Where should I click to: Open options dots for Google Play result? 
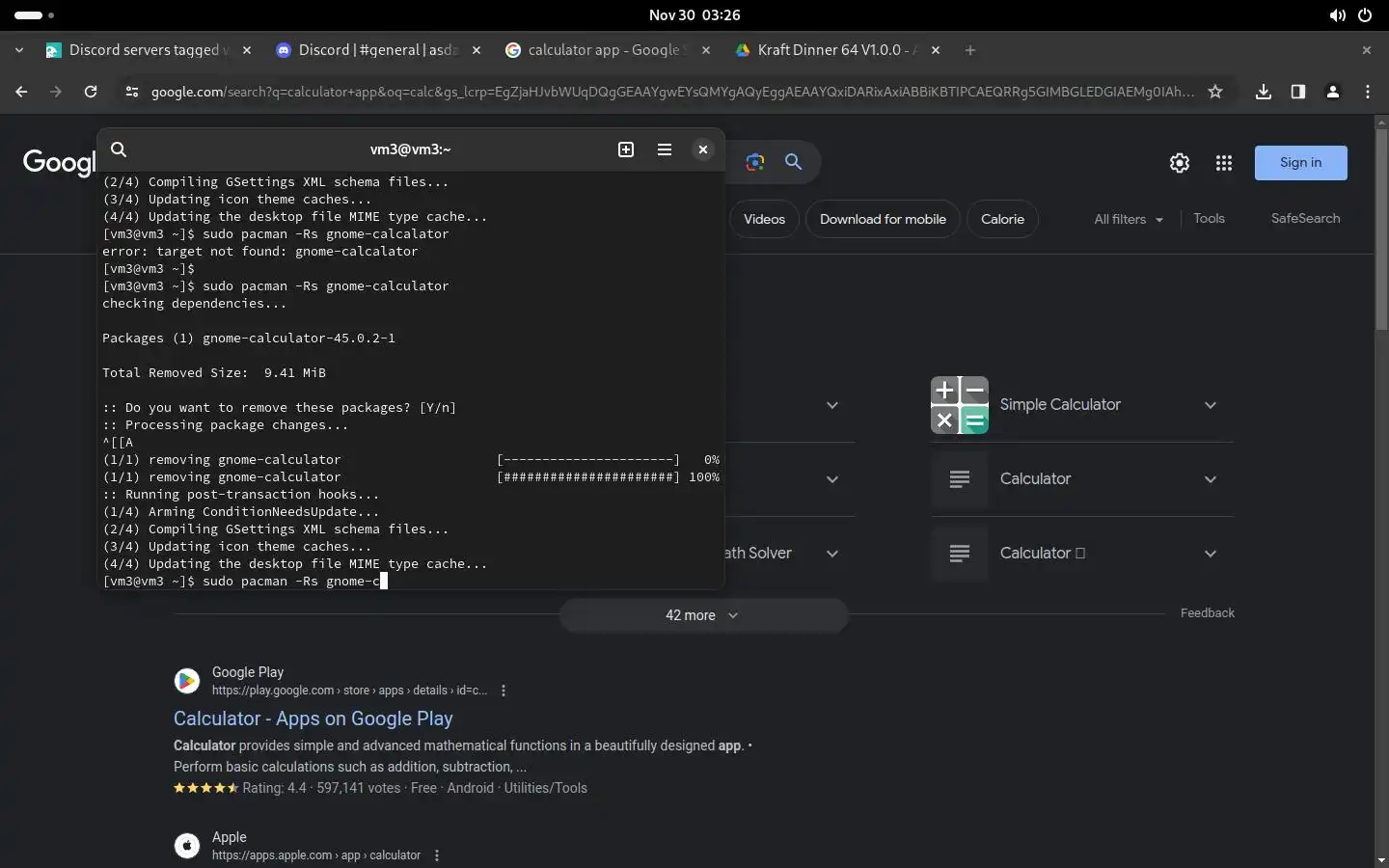tap(504, 691)
